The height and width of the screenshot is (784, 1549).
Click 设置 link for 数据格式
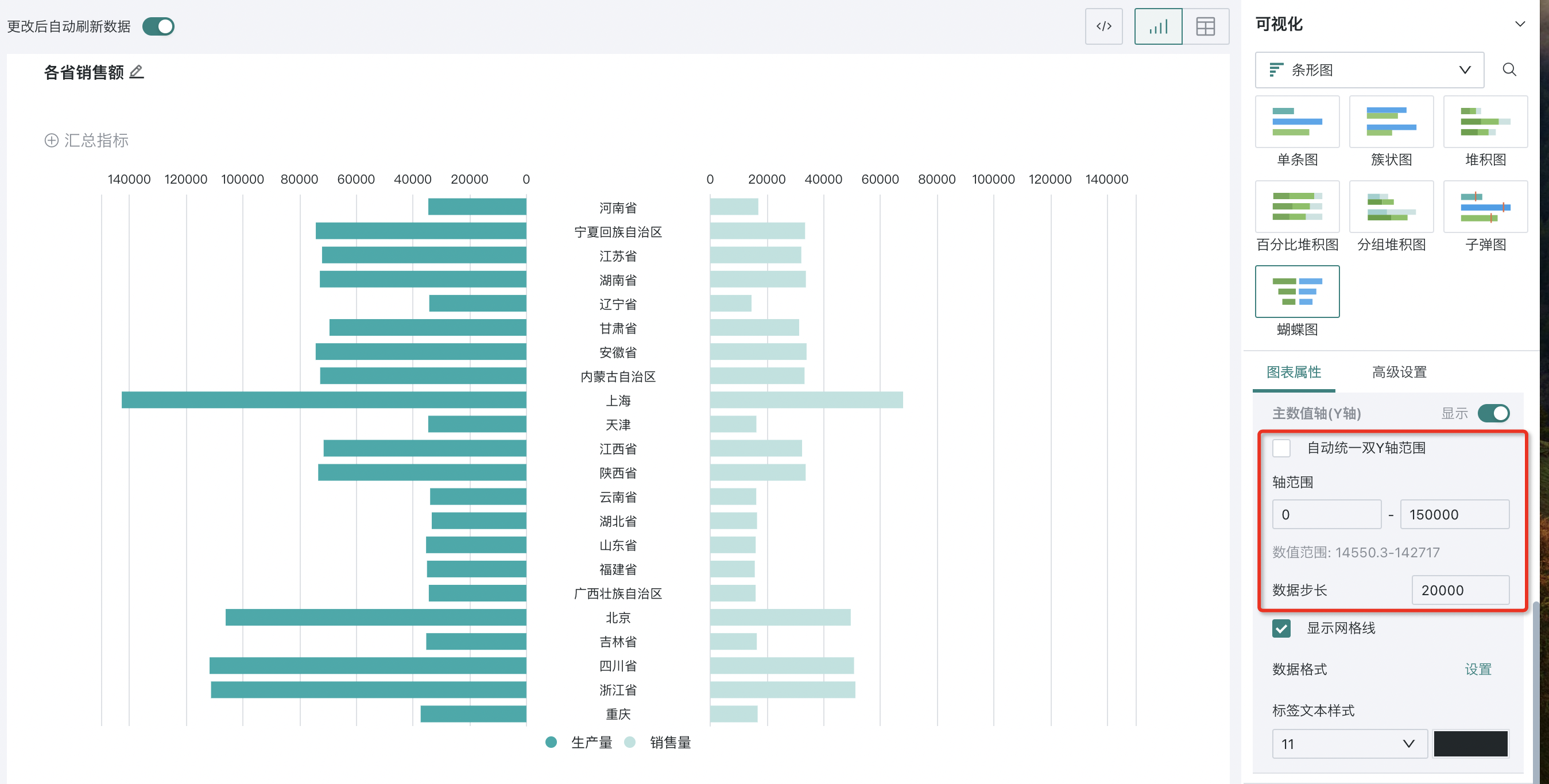tap(1477, 669)
